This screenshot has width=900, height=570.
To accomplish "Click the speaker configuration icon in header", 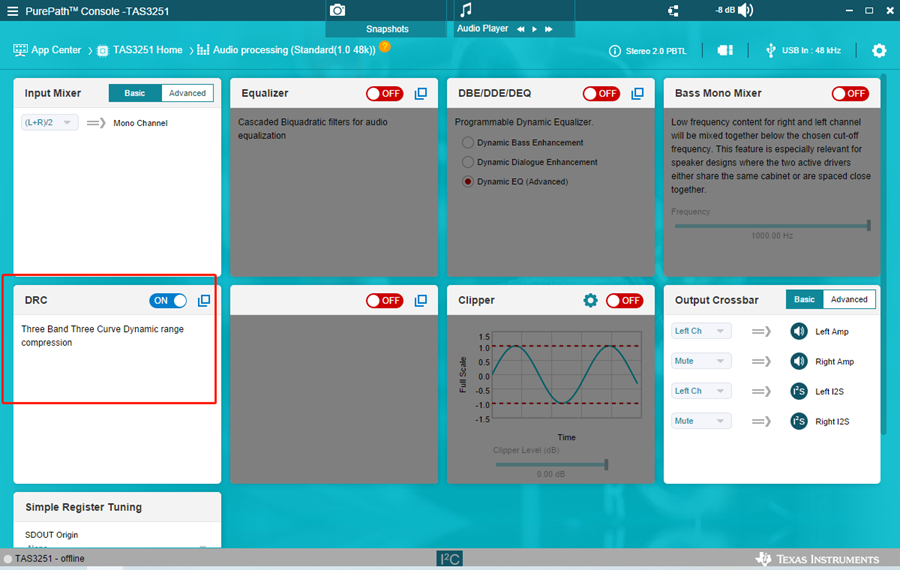I will point(725,51).
